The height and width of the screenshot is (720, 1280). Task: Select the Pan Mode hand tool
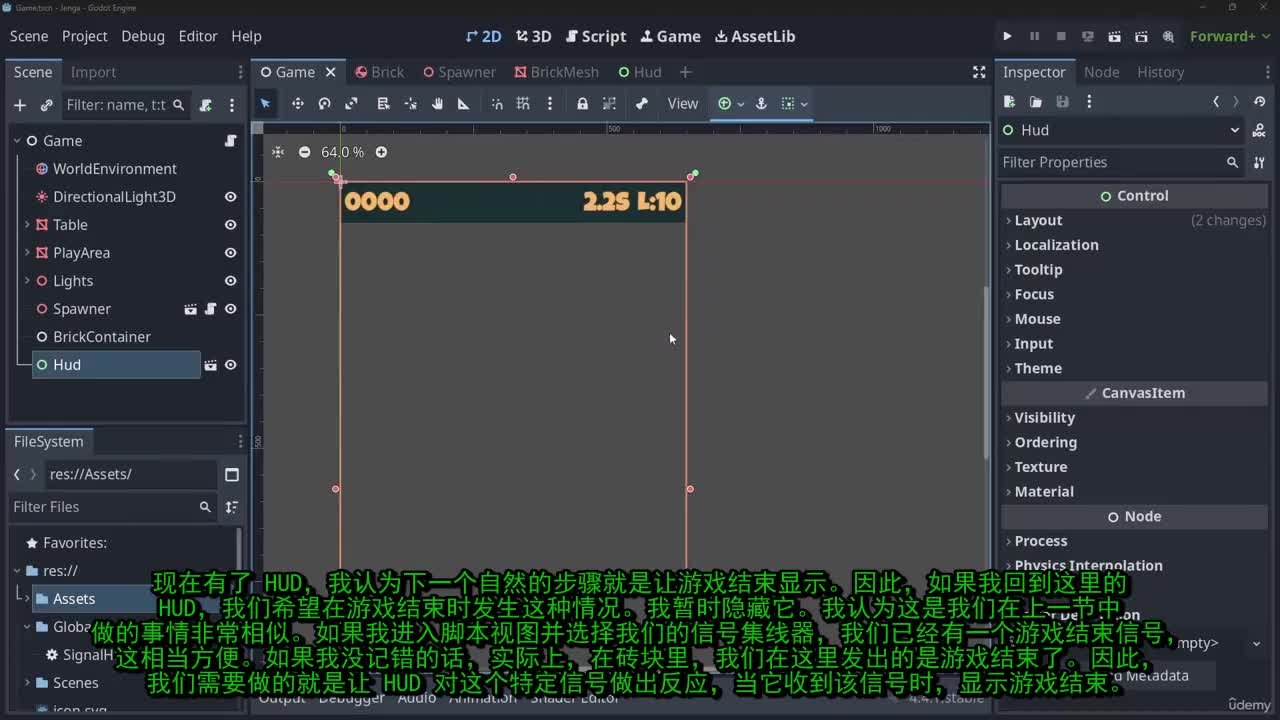point(437,104)
